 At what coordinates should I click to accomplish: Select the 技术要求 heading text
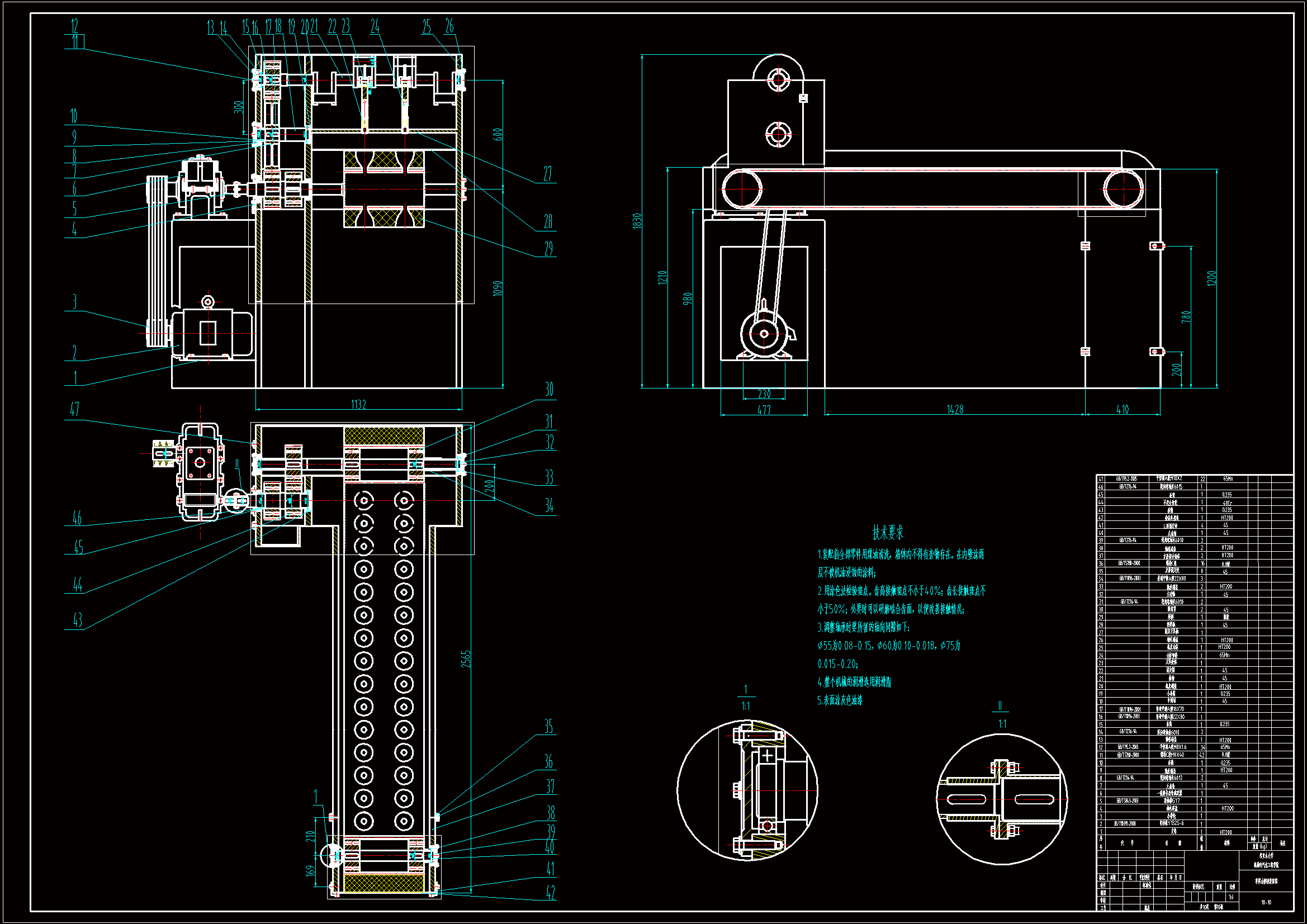888,533
